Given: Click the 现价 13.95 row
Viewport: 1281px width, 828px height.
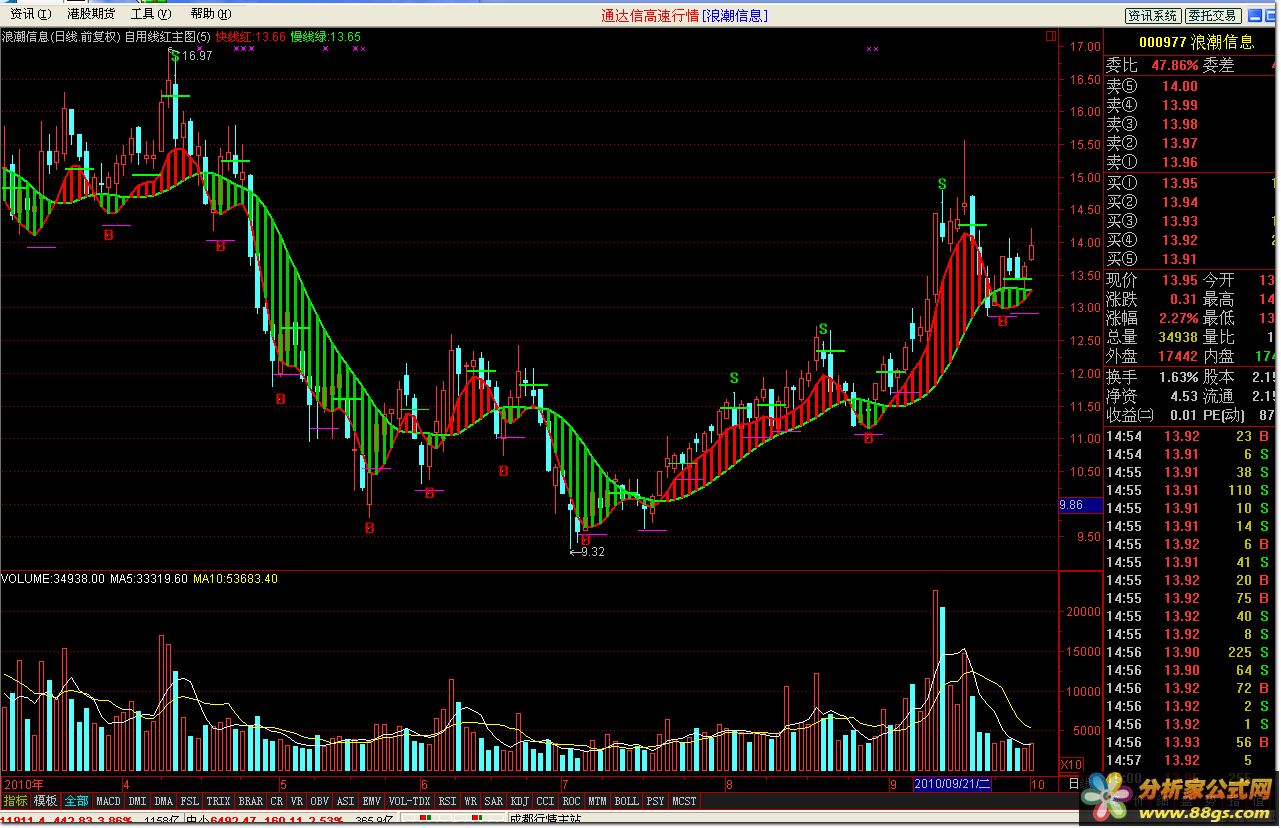Looking at the screenshot, I should tap(1151, 280).
